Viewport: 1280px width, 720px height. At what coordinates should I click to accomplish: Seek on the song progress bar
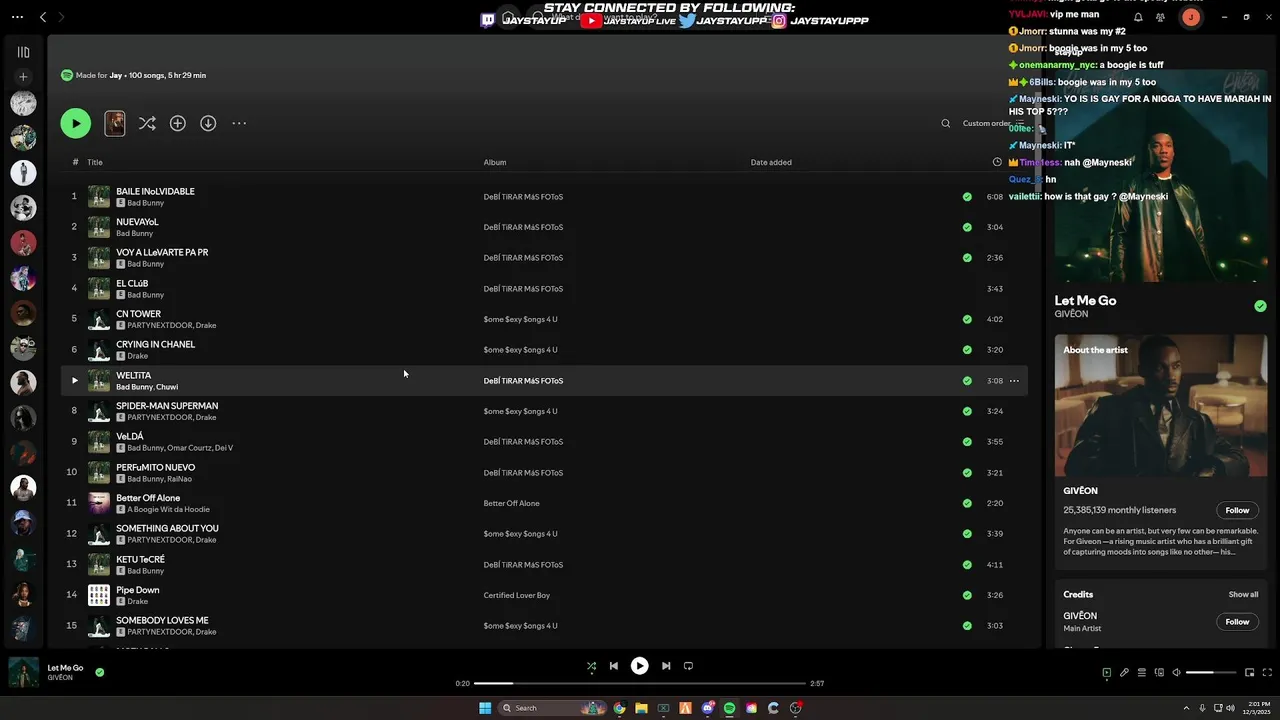tap(639, 684)
